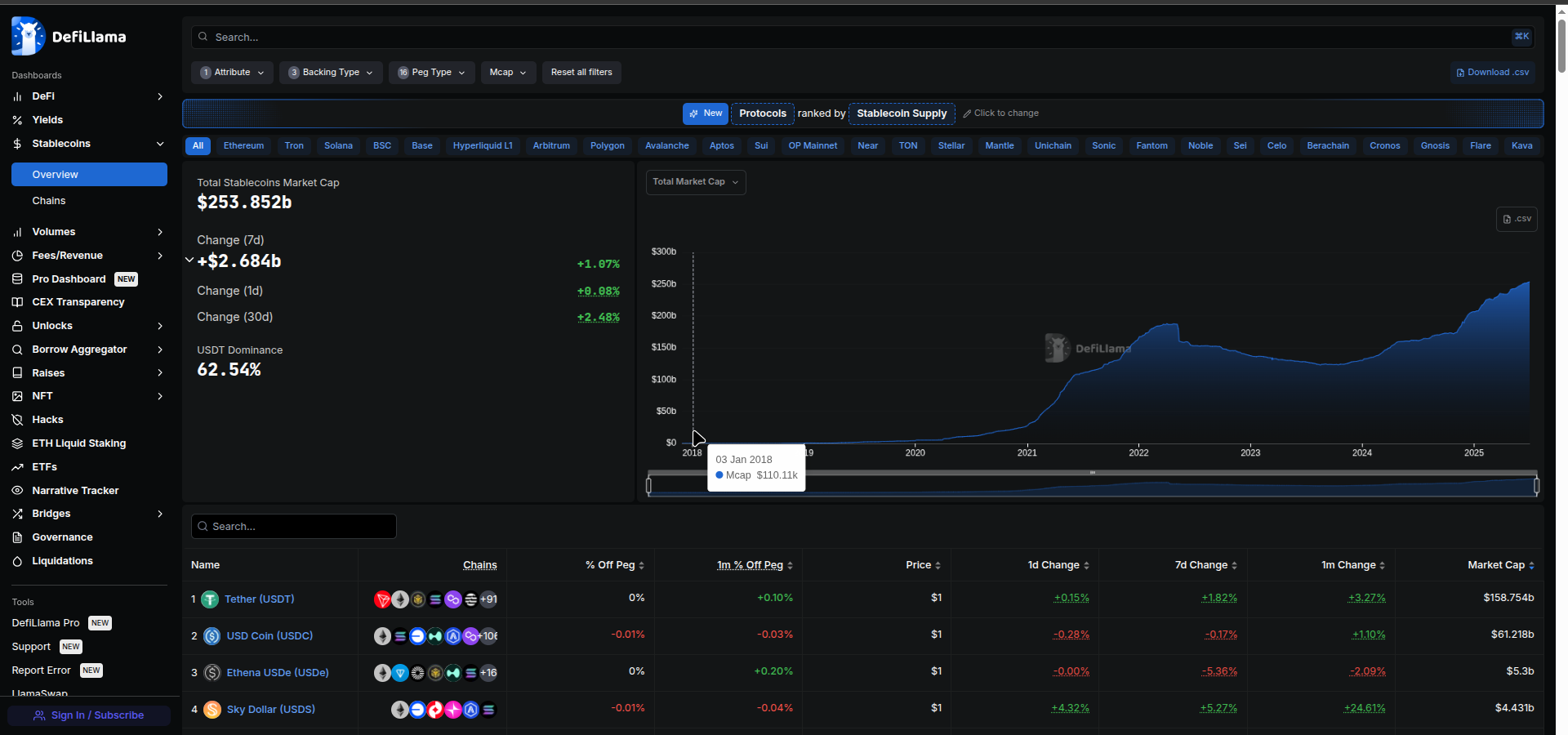Click the chart range slider right handle
Image resolution: width=1568 pixels, height=735 pixels.
[x=1536, y=487]
